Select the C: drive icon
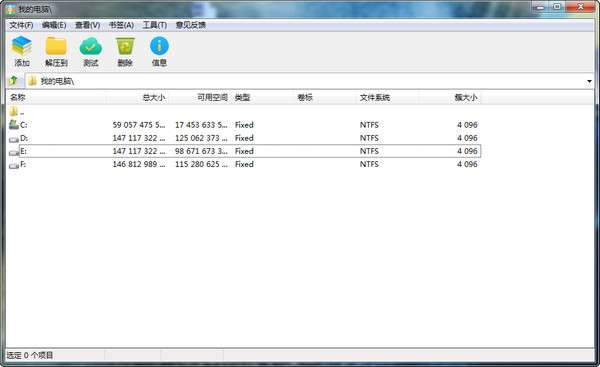 (14, 125)
